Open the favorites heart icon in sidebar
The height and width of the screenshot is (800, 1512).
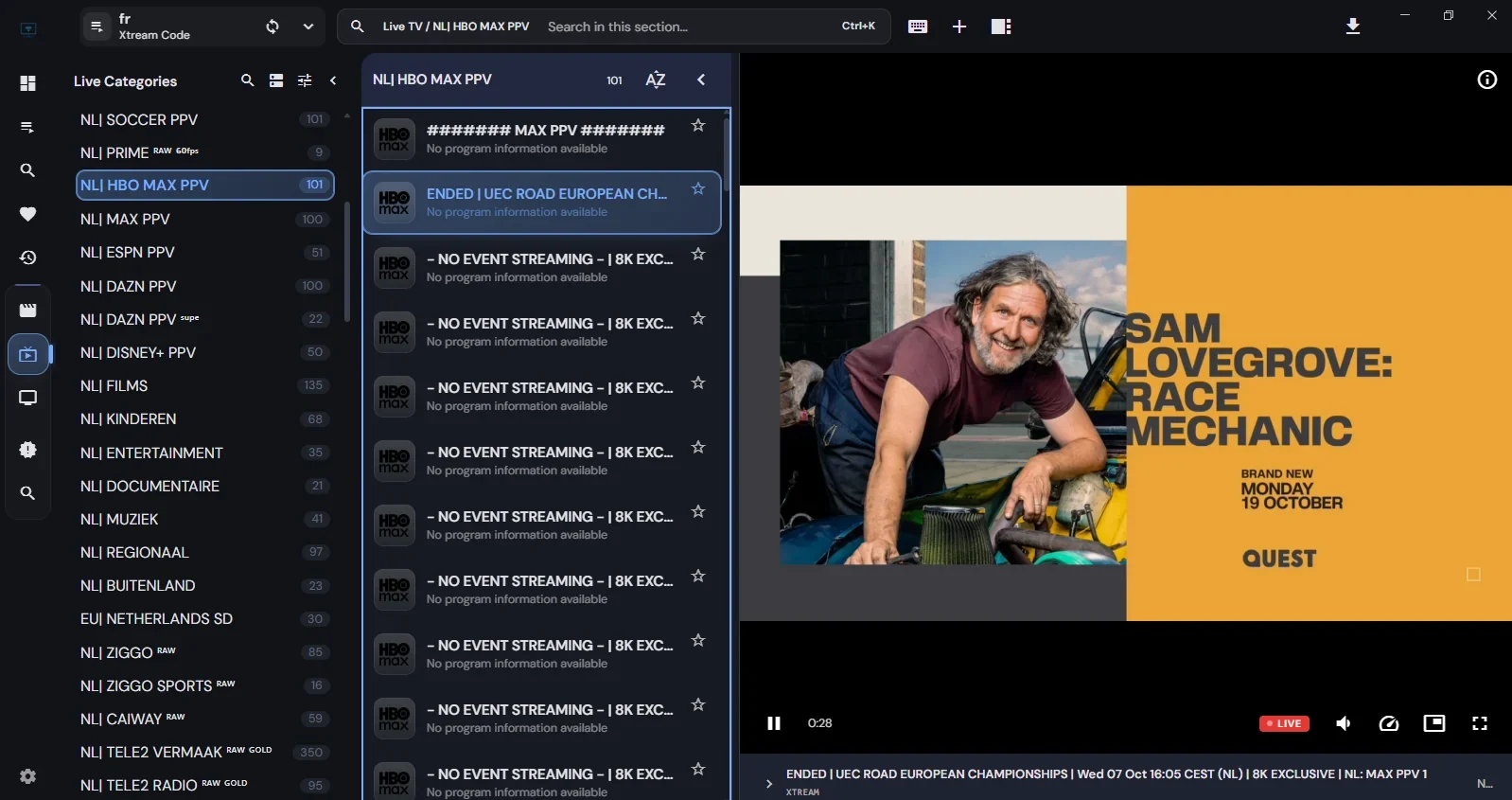coord(28,214)
